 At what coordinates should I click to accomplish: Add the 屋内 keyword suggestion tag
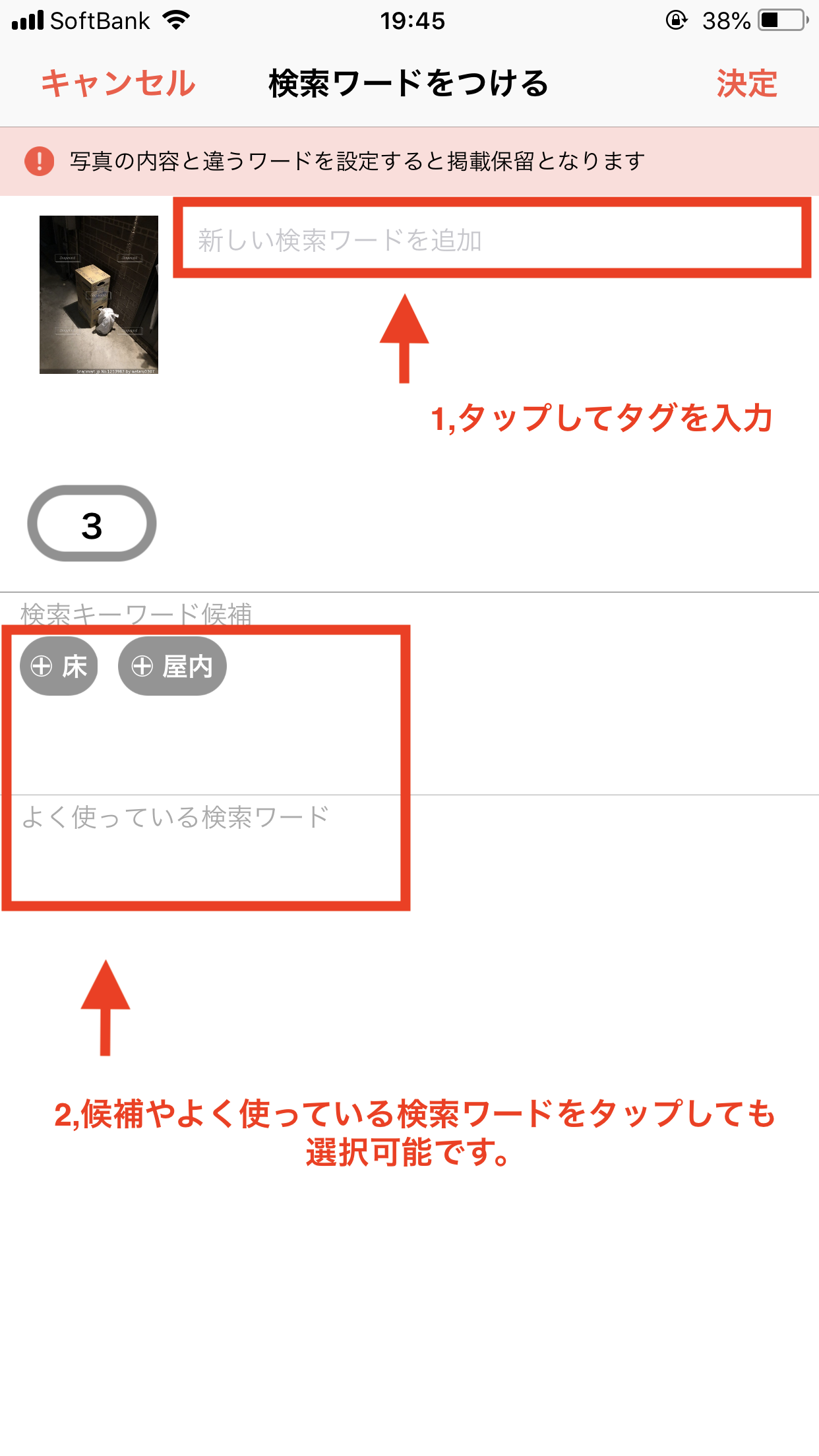(172, 666)
